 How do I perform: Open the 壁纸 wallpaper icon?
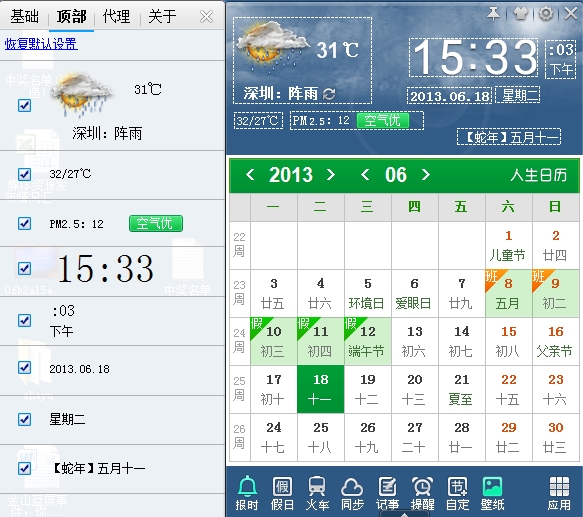[x=492, y=492]
